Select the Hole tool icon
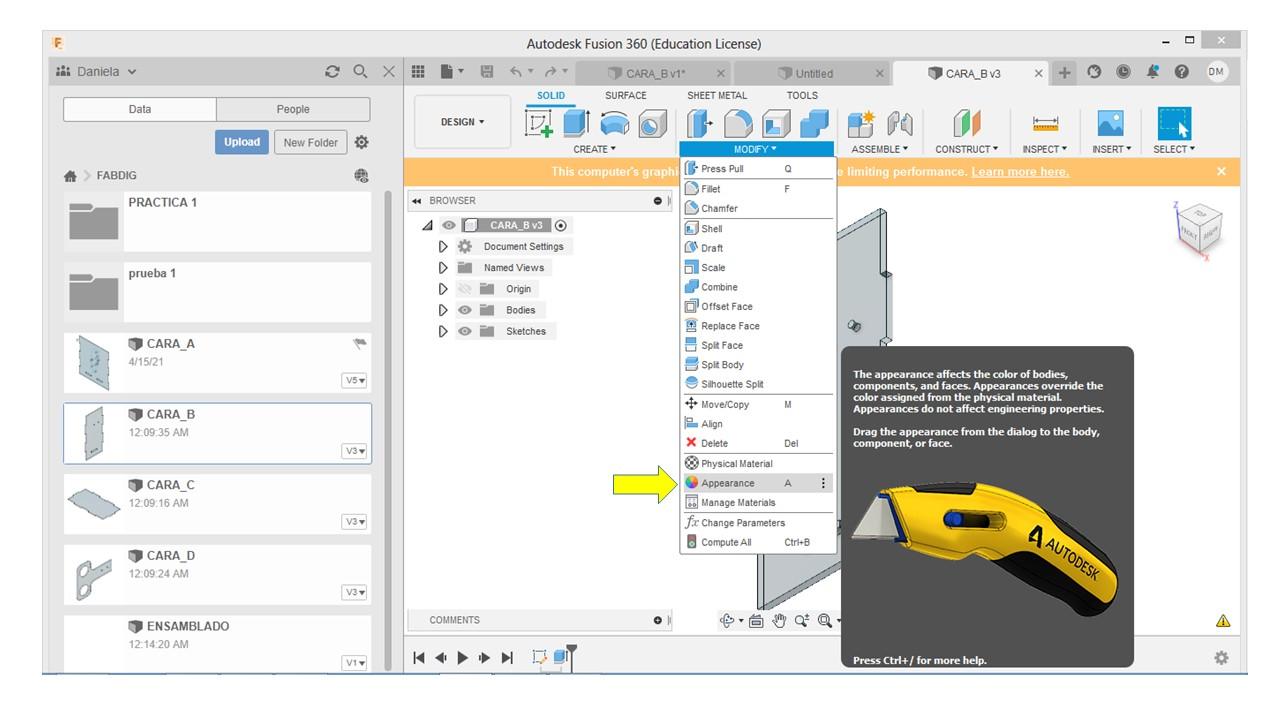 (x=652, y=123)
